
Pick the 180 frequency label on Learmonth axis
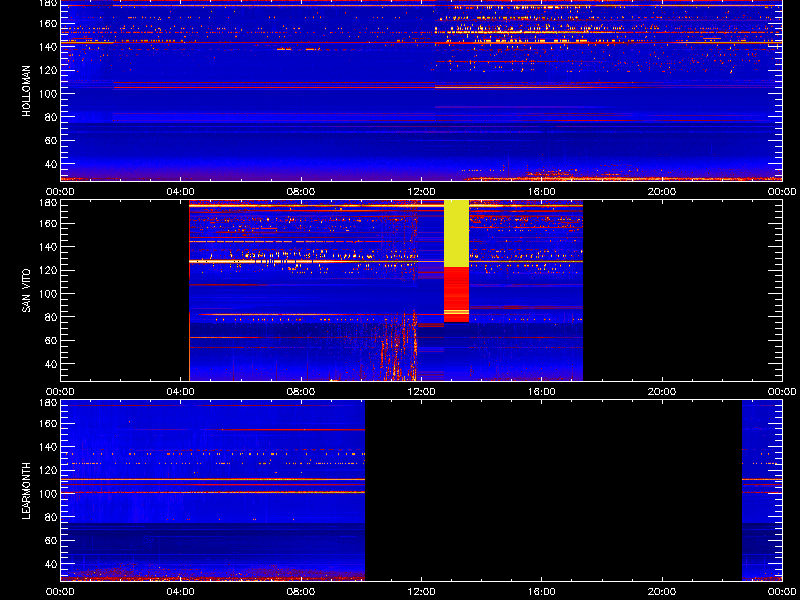click(48, 403)
